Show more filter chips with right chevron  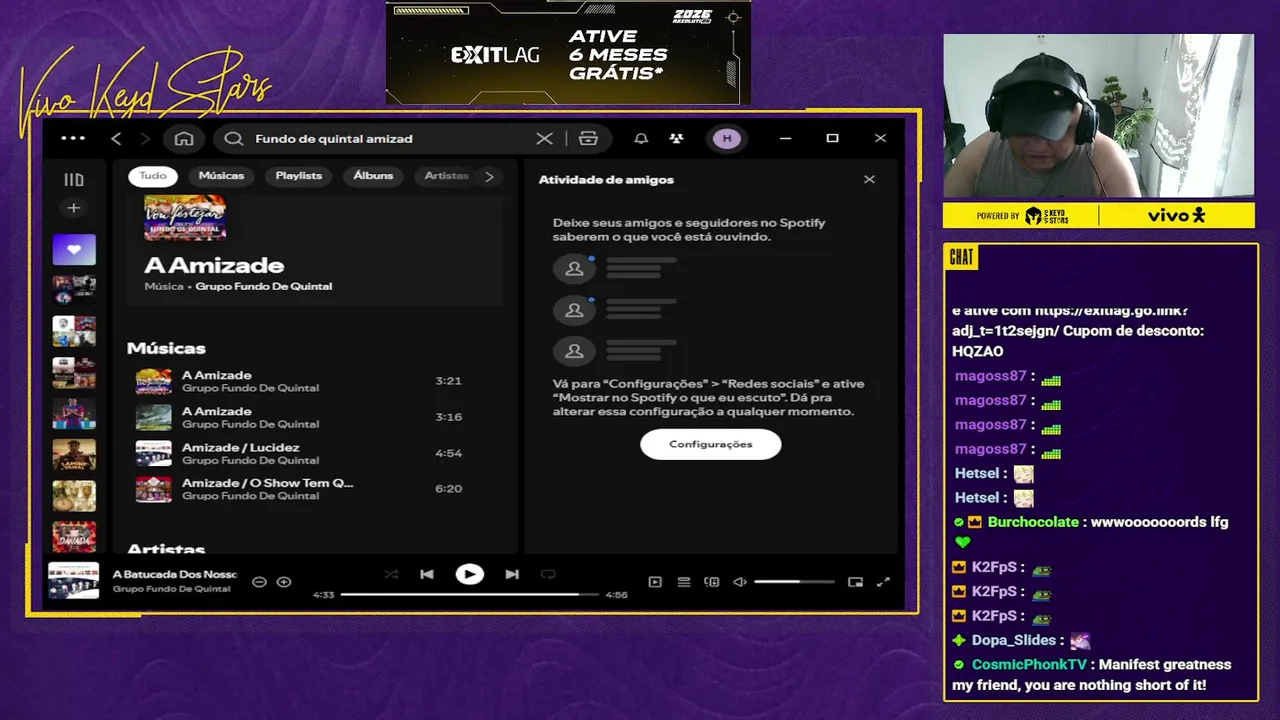pos(489,176)
